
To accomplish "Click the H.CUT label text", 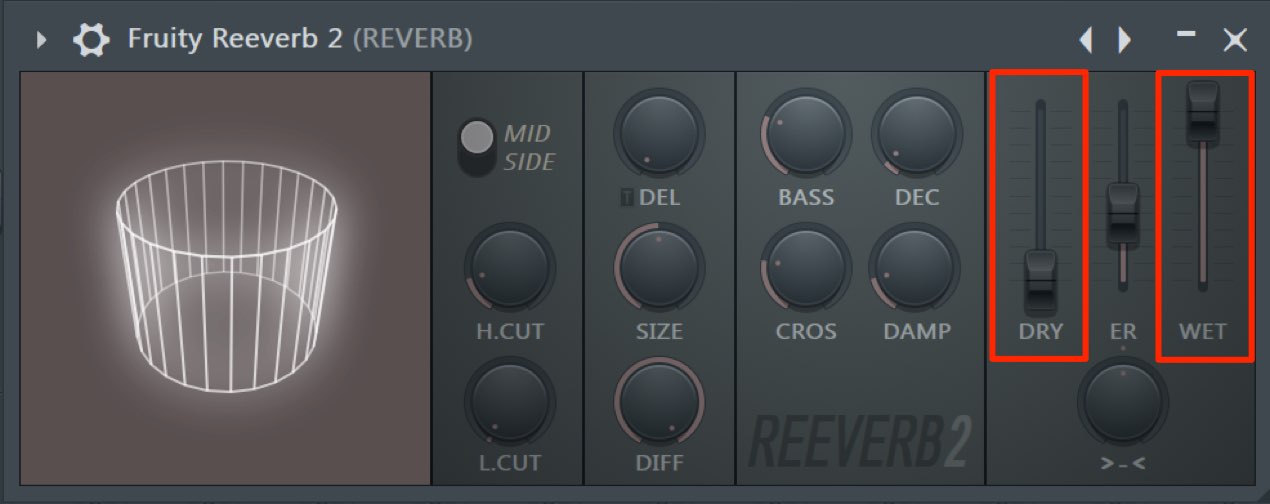I will pos(509,331).
